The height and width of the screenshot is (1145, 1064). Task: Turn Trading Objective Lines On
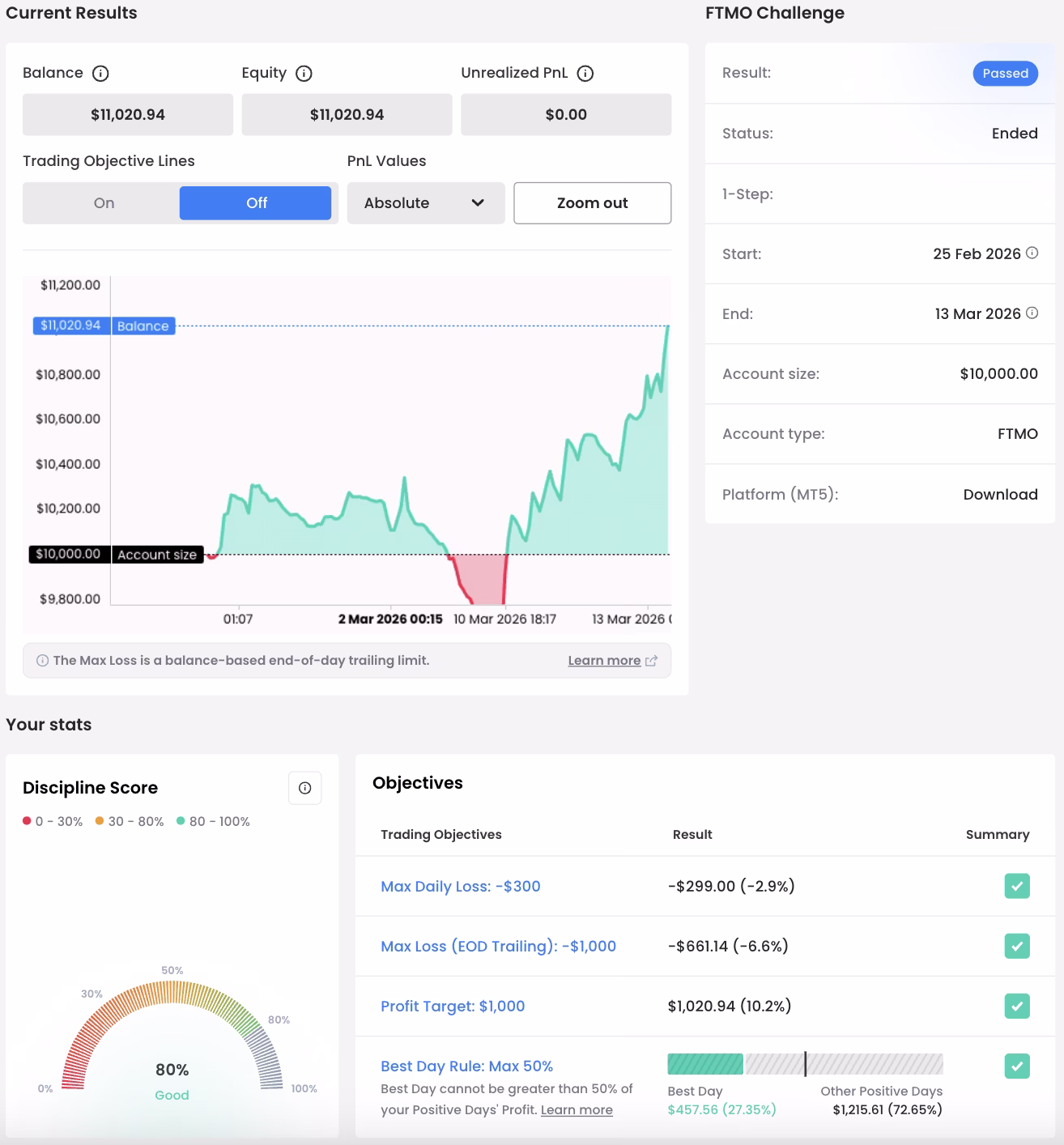coord(104,203)
